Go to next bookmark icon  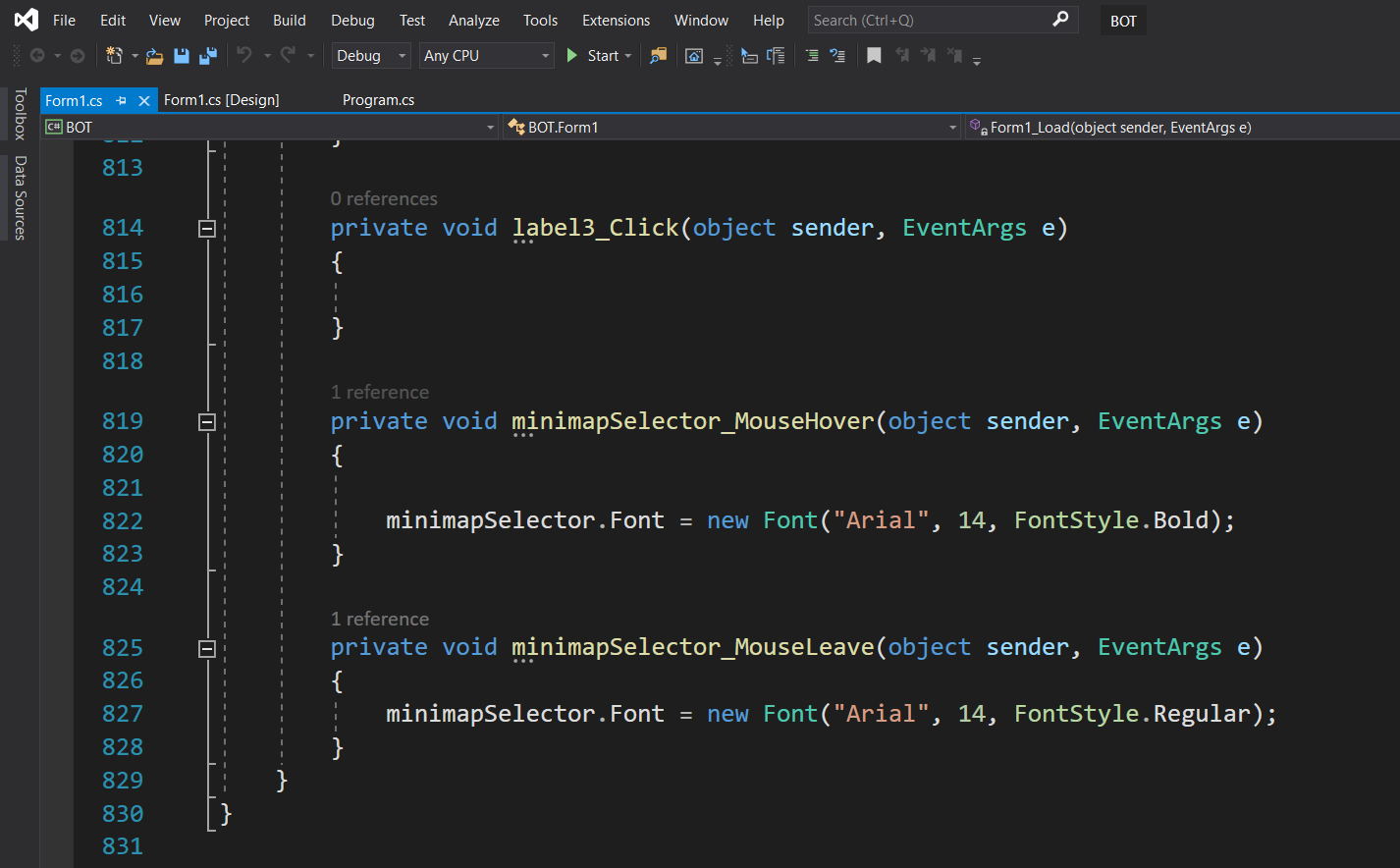click(928, 56)
